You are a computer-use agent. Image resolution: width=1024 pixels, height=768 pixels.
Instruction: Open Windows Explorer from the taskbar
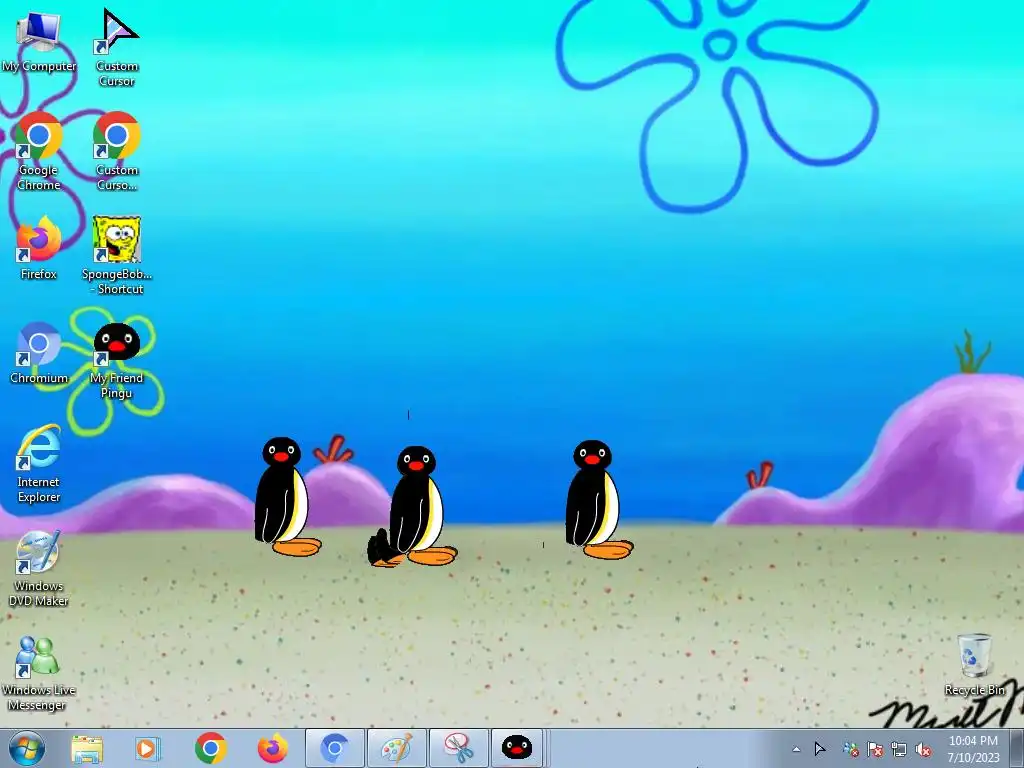click(x=86, y=748)
